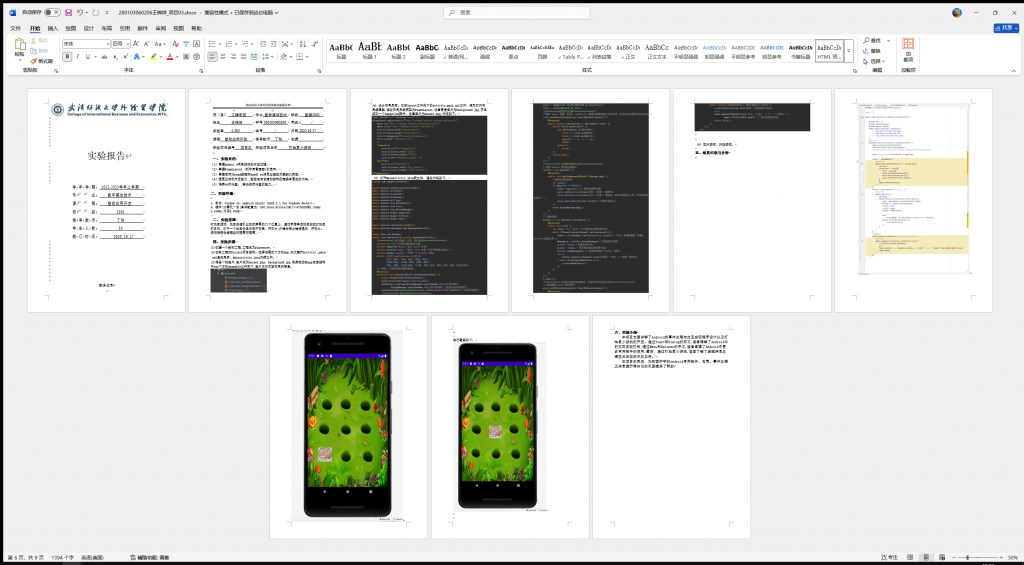Redo the action
The width and height of the screenshot is (1024, 565).
tap(95, 12)
